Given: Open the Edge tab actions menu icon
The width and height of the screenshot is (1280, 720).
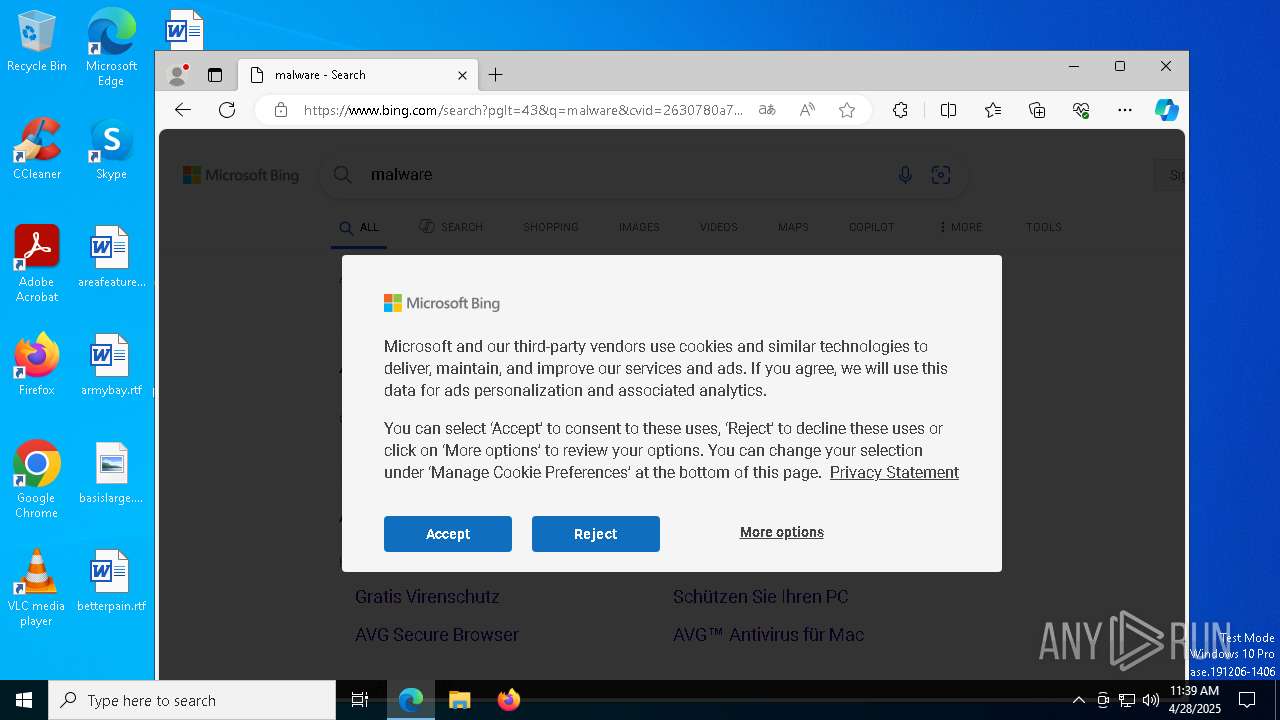Looking at the screenshot, I should point(214,75).
